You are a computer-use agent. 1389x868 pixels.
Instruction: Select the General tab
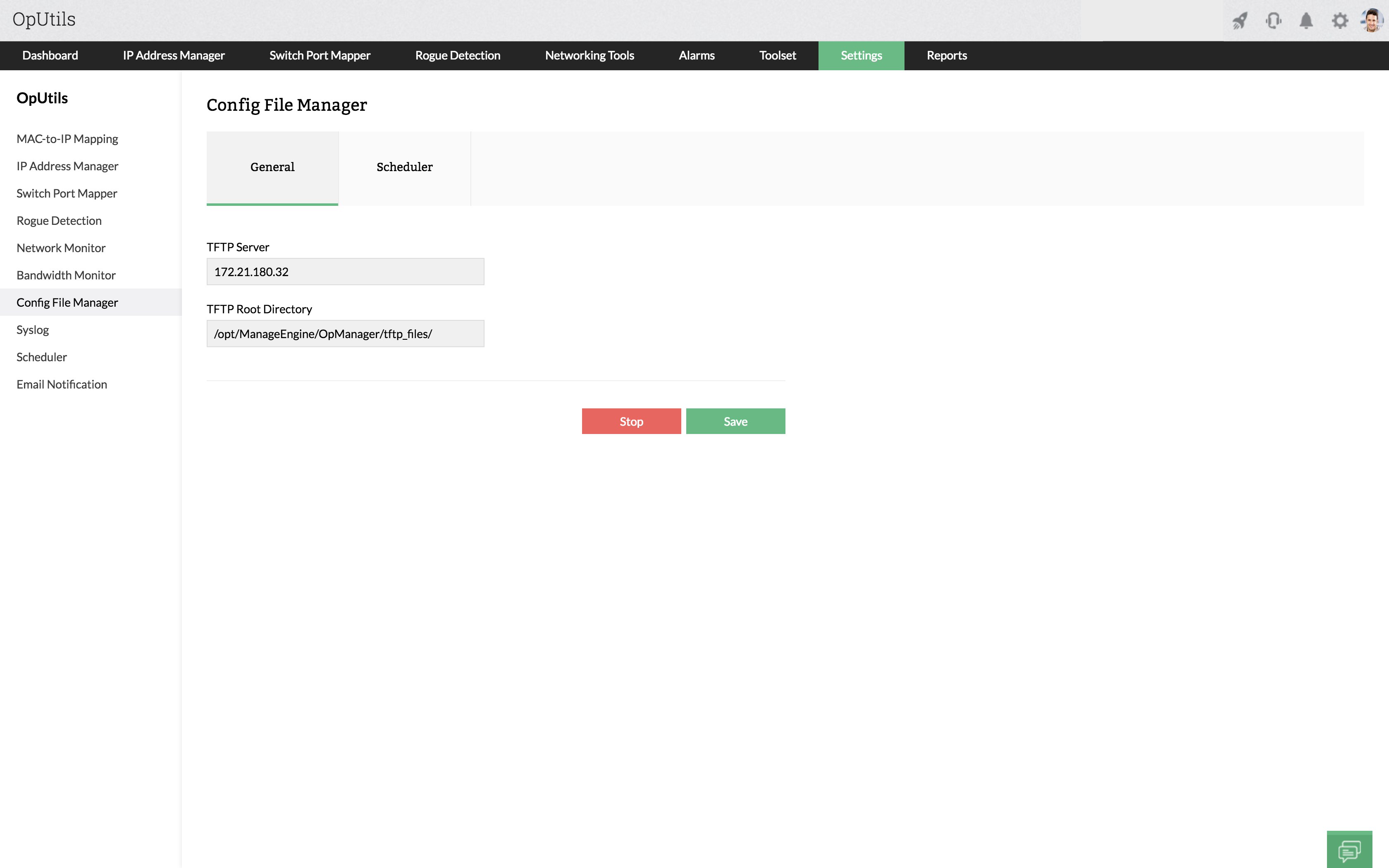272,167
